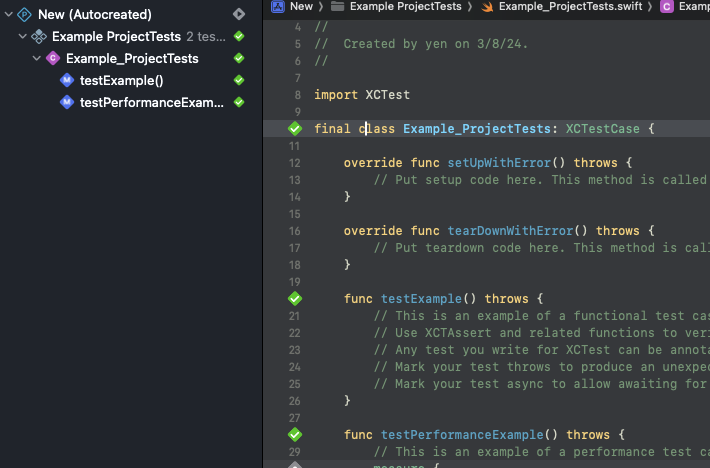The height and width of the screenshot is (468, 710).
Task: Click testPerformanceExample function name on line 28
Action: (462, 435)
